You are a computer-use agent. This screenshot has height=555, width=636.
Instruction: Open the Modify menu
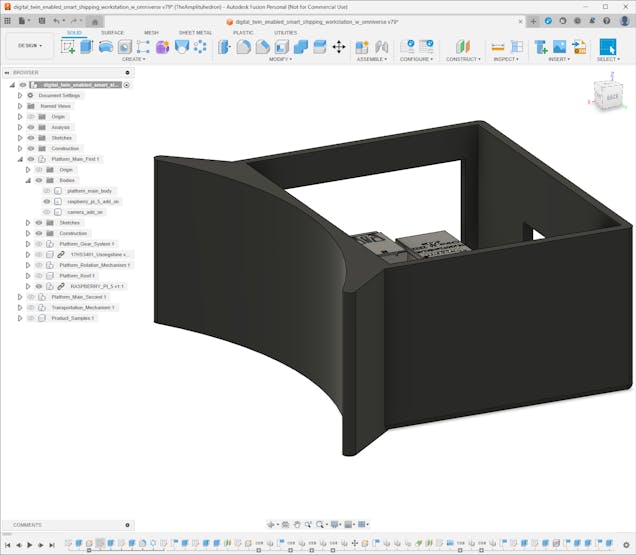pos(281,59)
